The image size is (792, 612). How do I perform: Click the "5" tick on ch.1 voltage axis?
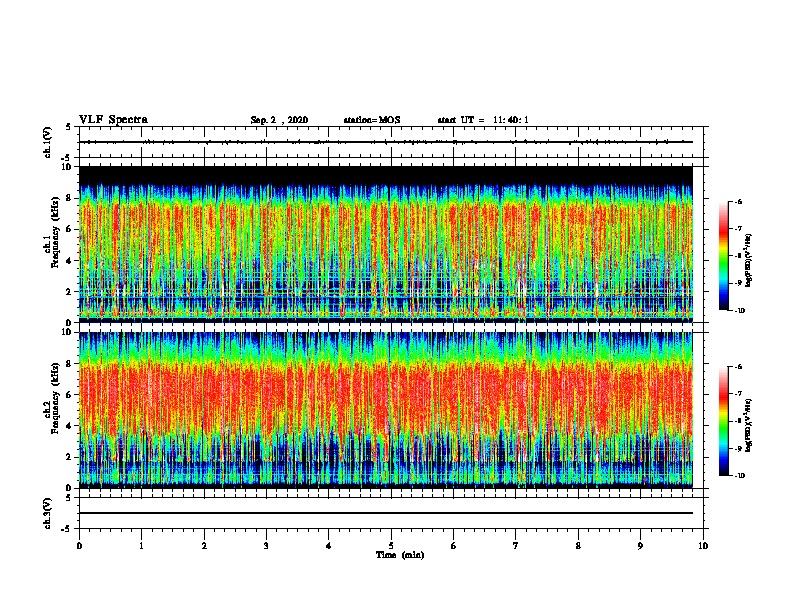coord(68,127)
